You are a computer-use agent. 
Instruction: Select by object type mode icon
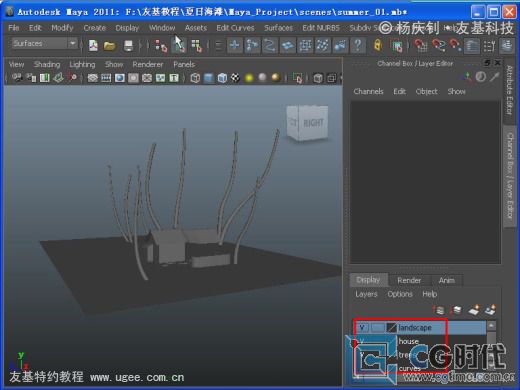pos(179,46)
